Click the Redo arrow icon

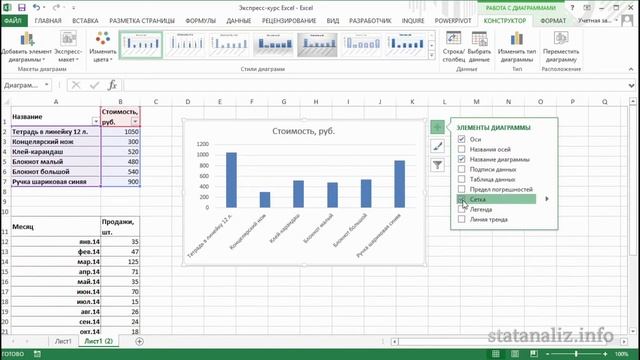point(56,7)
